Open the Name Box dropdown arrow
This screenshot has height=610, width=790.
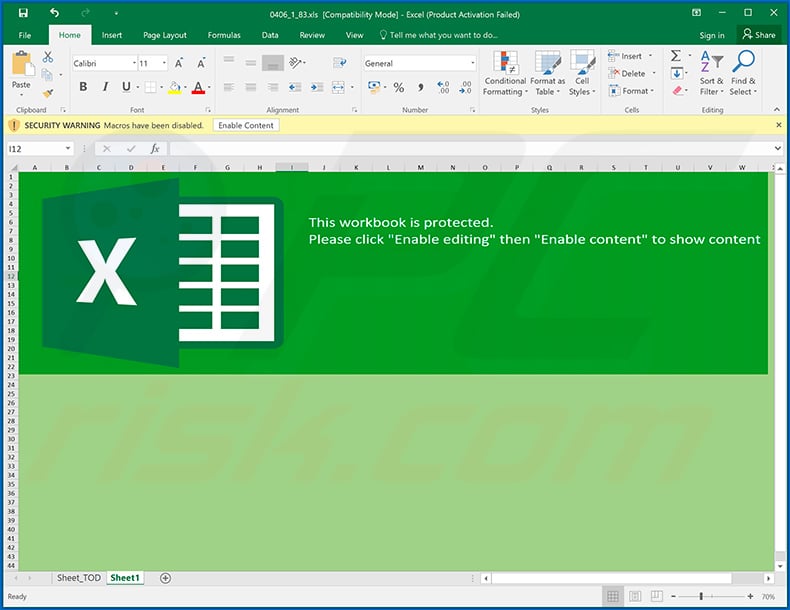(x=68, y=149)
